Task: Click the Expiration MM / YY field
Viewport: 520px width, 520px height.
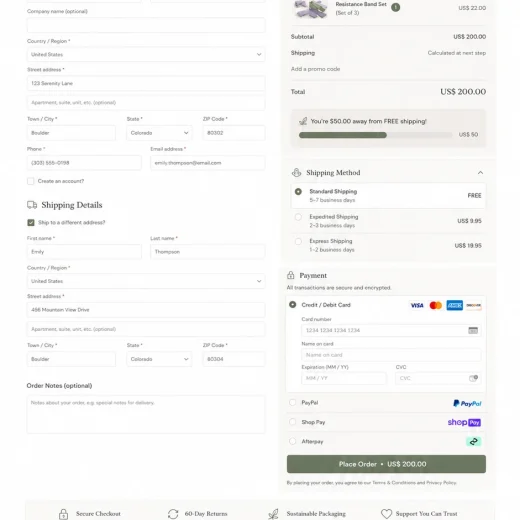Action: coord(344,378)
